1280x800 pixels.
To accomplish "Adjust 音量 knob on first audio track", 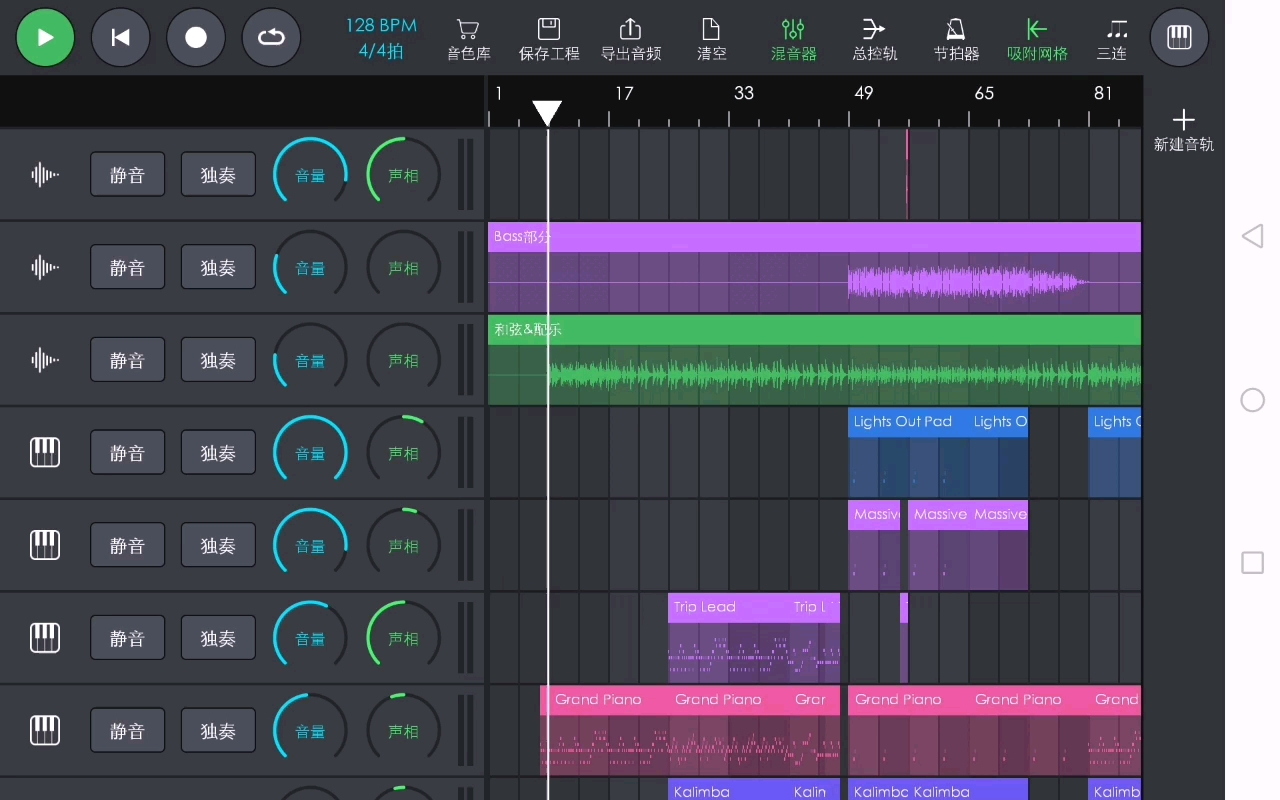I will pos(310,175).
